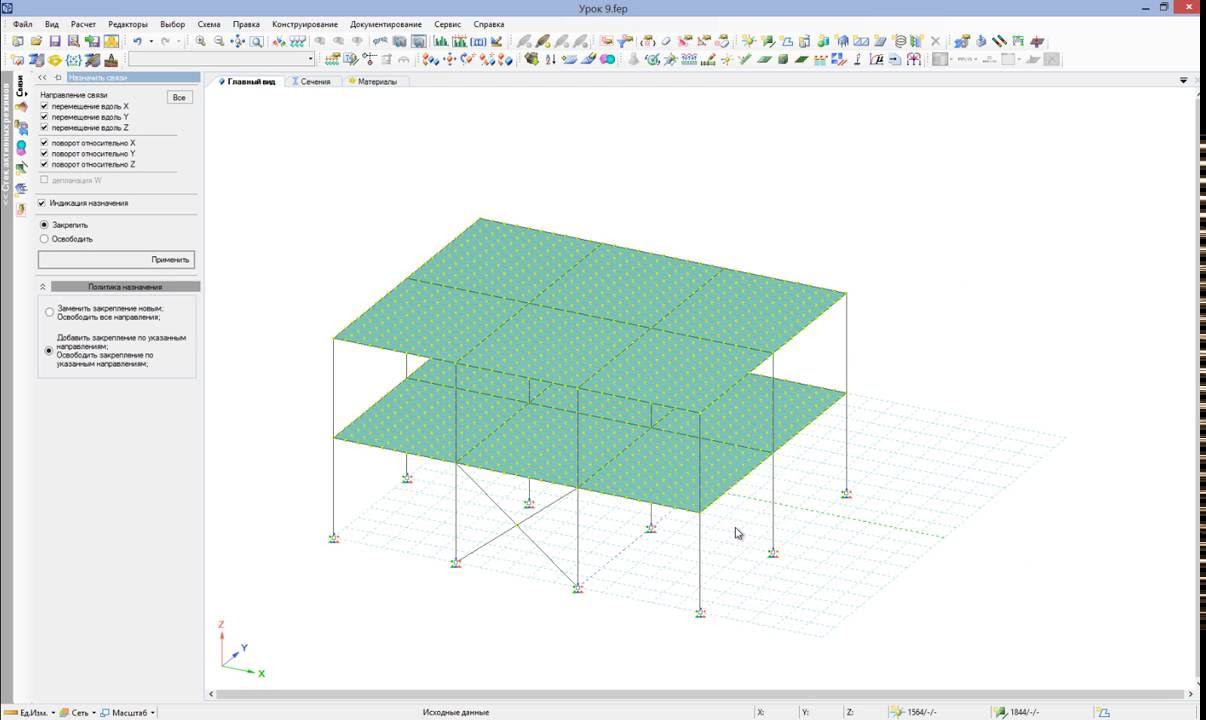Click the Zoom in magnifier icon
Image resolution: width=1206 pixels, height=720 pixels.
pyautogui.click(x=201, y=41)
